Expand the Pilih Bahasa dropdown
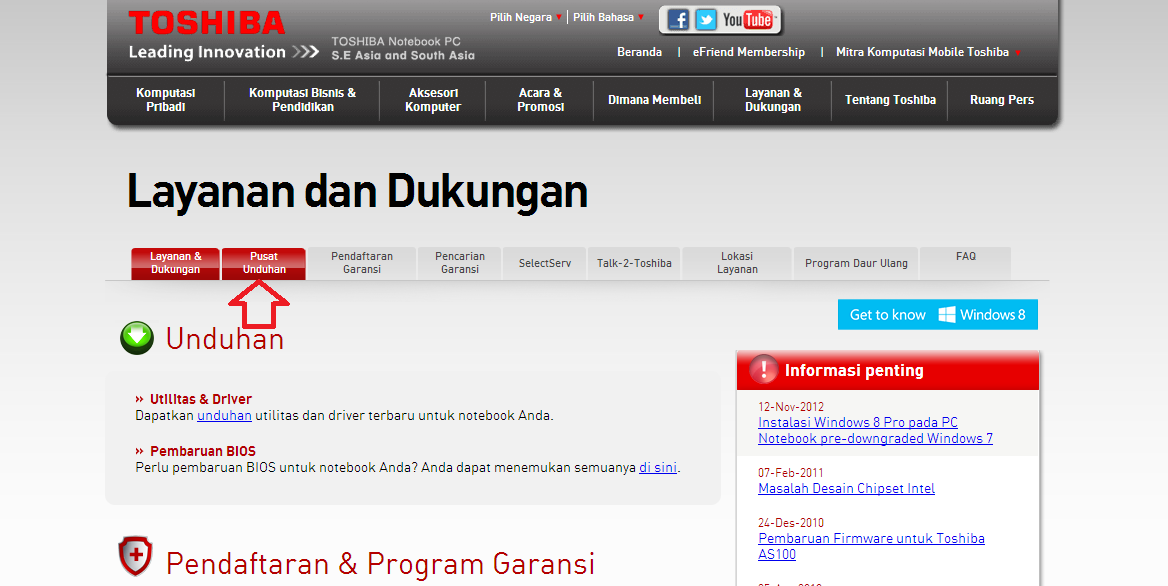This screenshot has width=1168, height=586. [x=609, y=17]
